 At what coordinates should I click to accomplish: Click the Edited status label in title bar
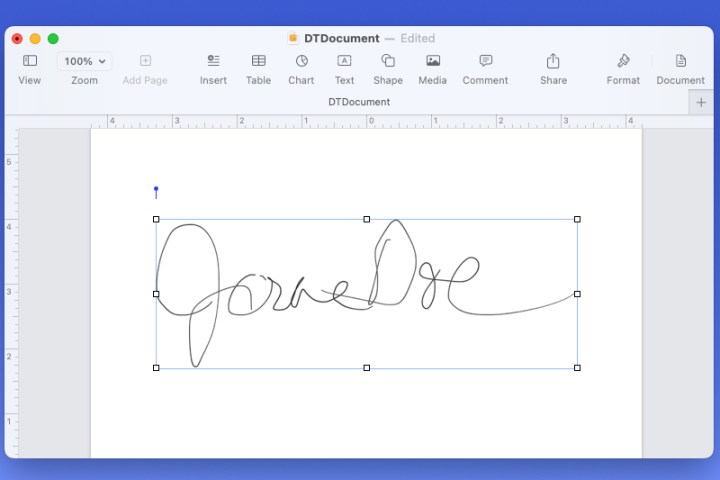417,38
